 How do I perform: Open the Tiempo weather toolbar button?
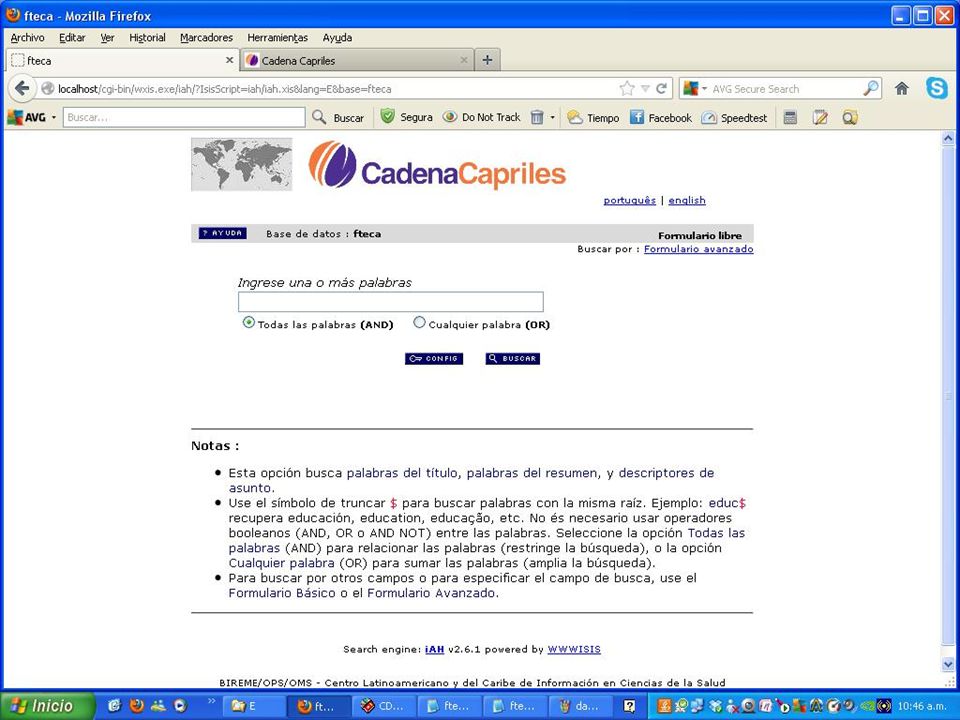pos(593,117)
